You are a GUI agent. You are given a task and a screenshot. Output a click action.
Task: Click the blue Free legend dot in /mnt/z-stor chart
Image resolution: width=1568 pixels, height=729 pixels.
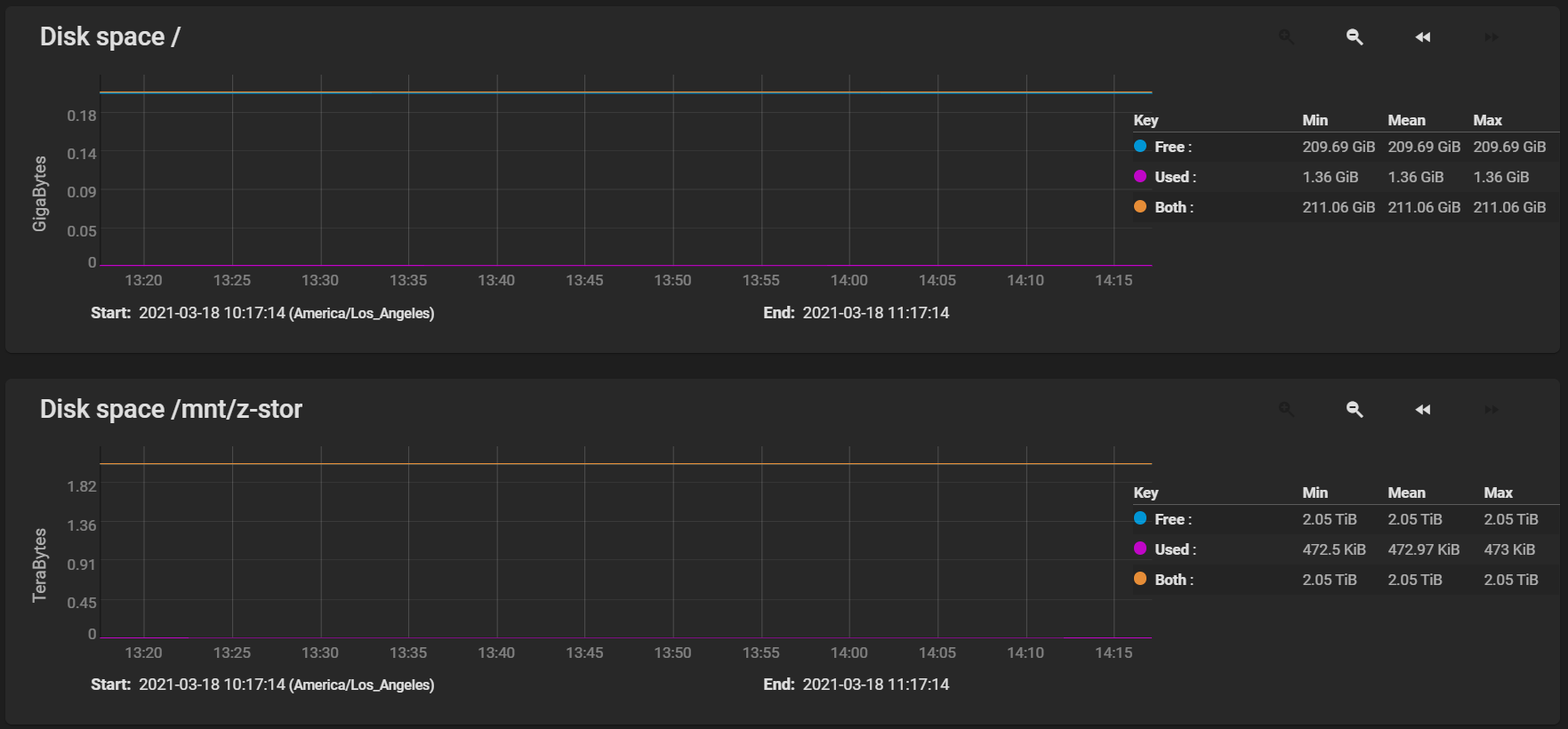point(1140,518)
